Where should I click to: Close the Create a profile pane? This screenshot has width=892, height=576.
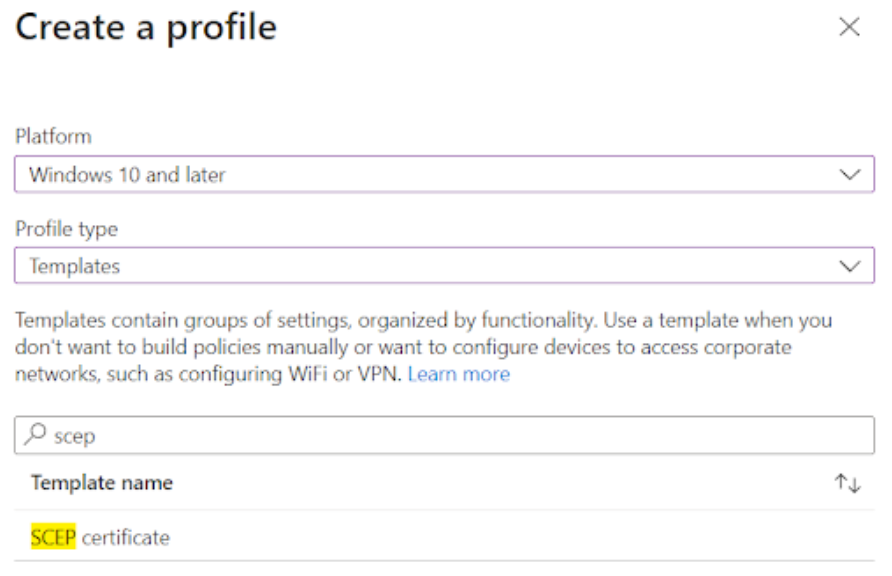(x=849, y=27)
